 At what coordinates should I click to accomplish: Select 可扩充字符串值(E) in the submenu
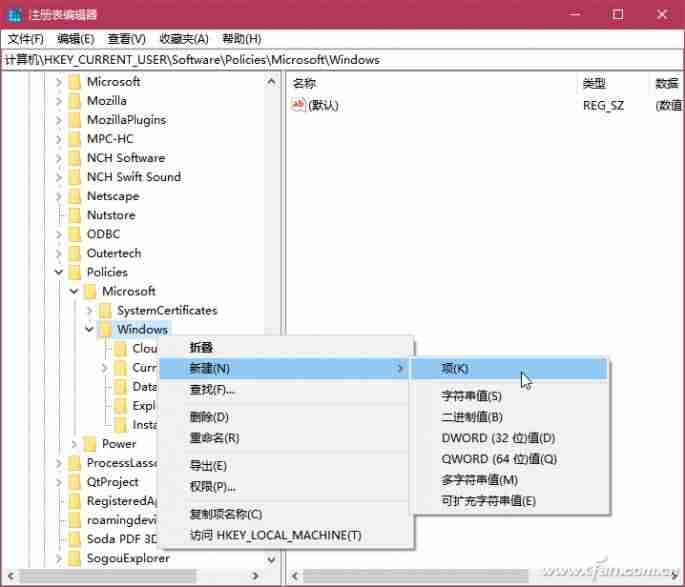click(511, 501)
